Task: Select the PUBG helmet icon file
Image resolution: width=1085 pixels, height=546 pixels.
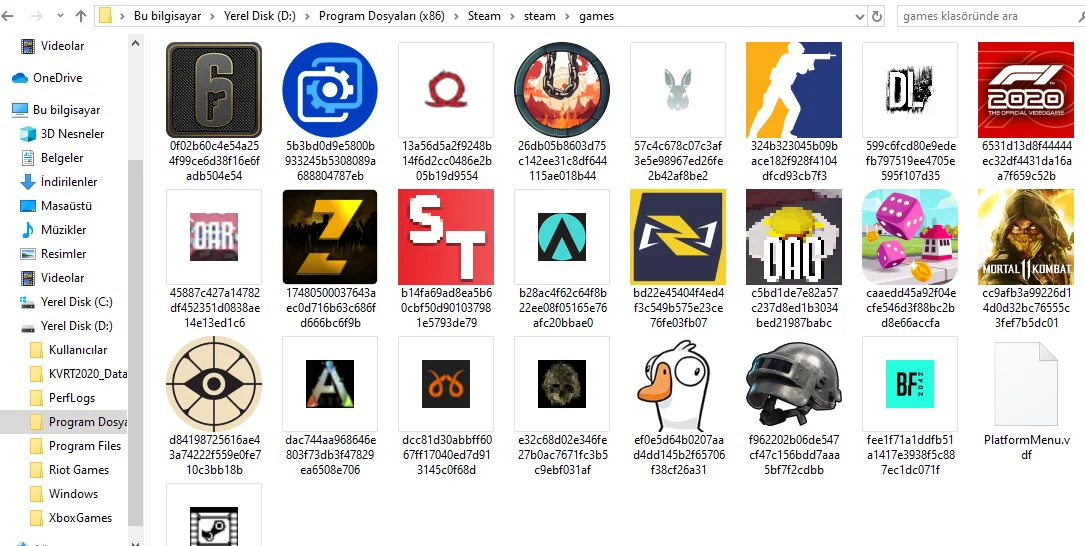Action: click(794, 384)
